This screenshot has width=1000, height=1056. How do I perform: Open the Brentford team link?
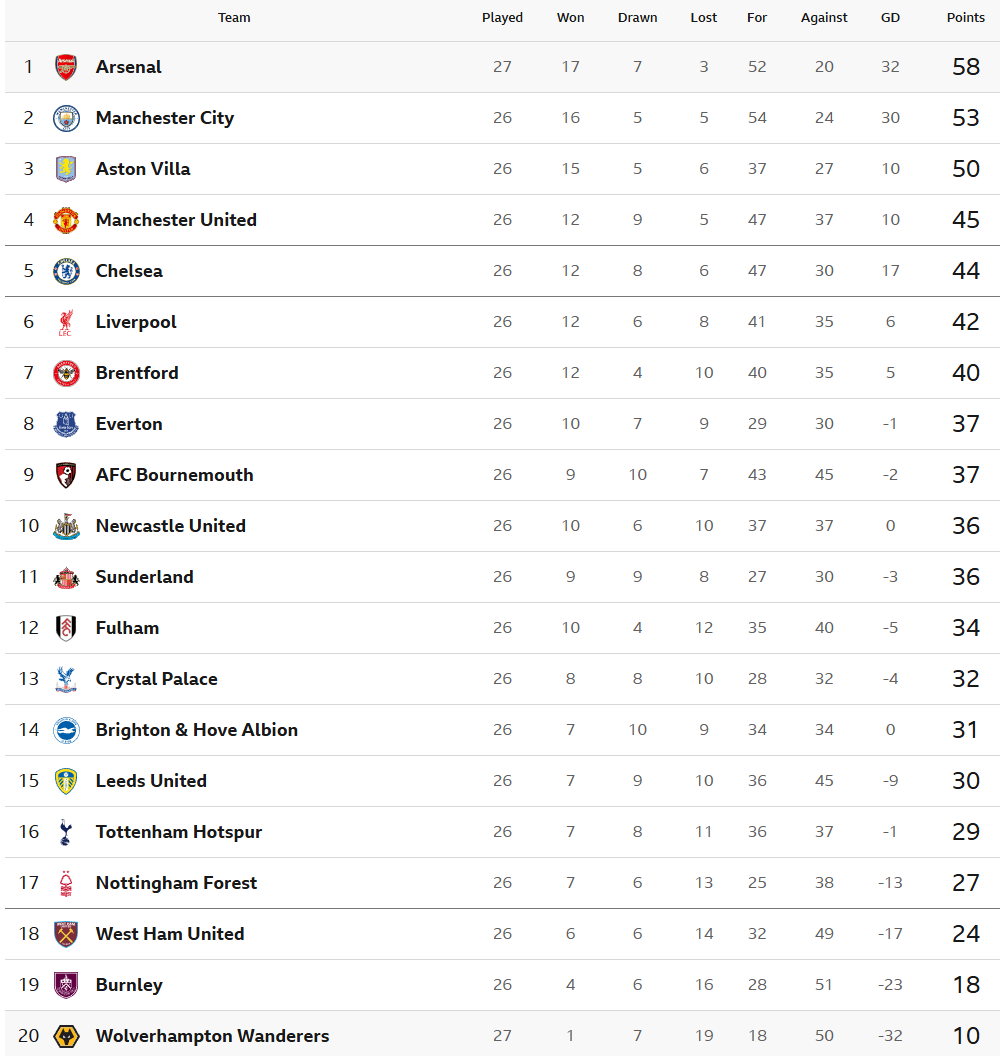(137, 373)
